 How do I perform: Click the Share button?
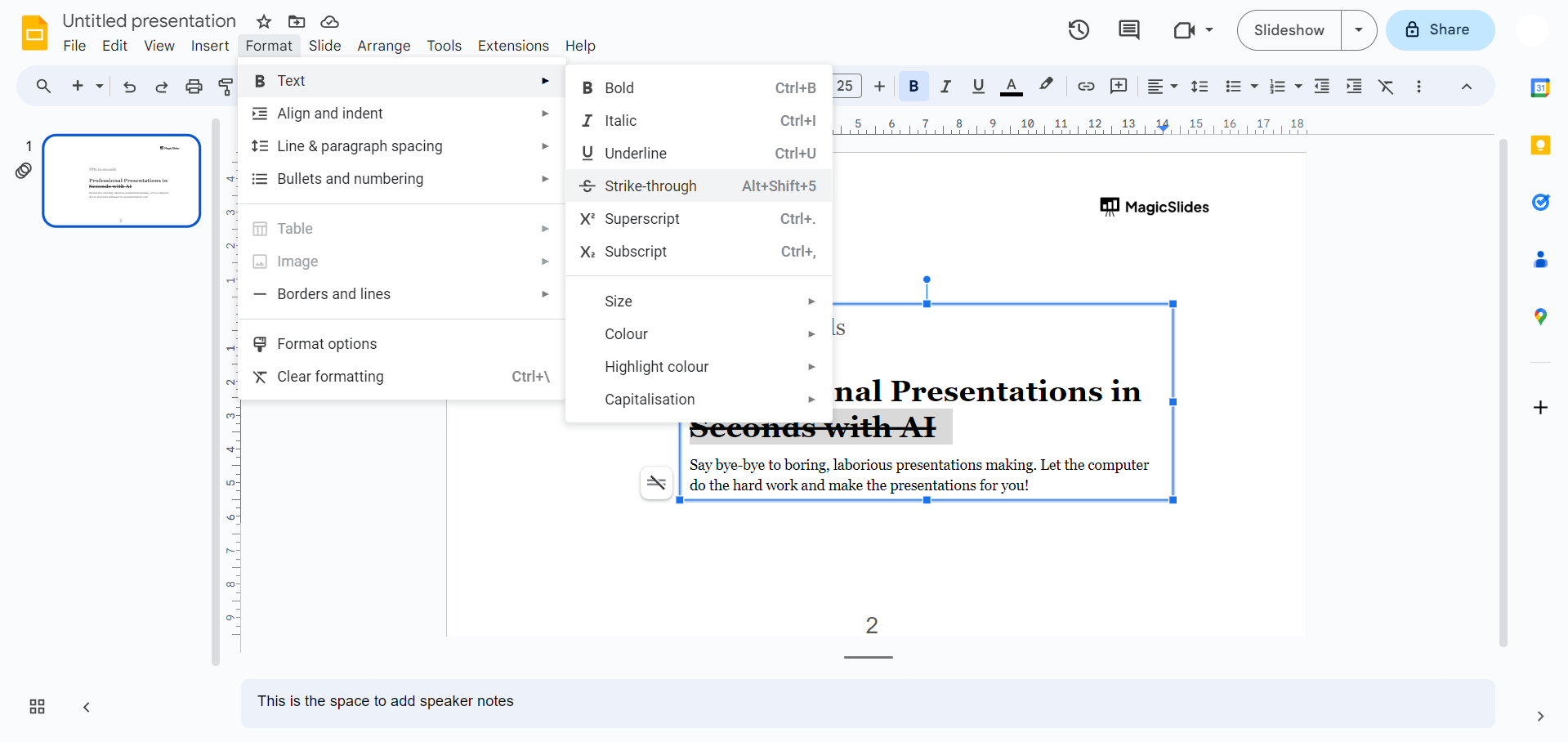point(1440,30)
